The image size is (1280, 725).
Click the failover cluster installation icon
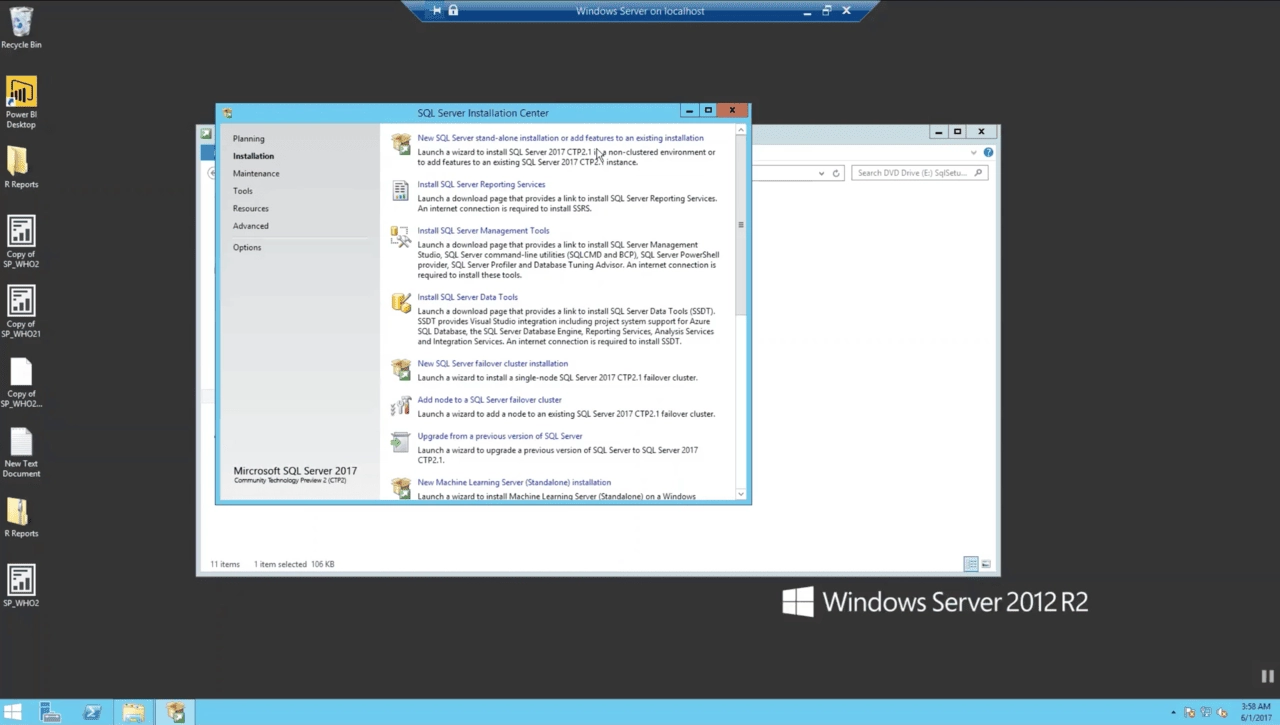click(401, 369)
